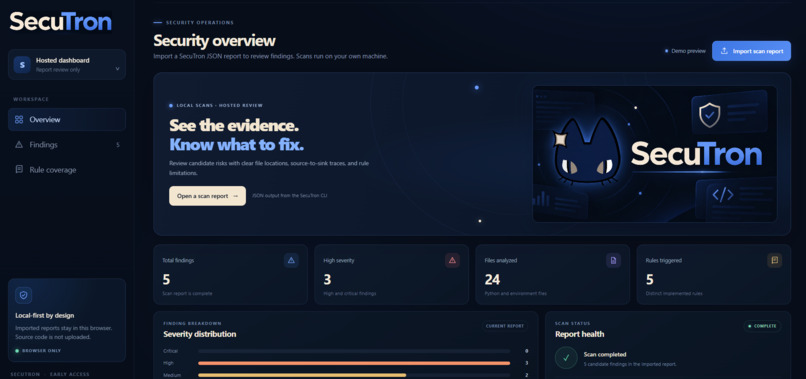Viewport: 806px width, 379px height.
Task: Click the High severity card
Action: (x=392, y=275)
